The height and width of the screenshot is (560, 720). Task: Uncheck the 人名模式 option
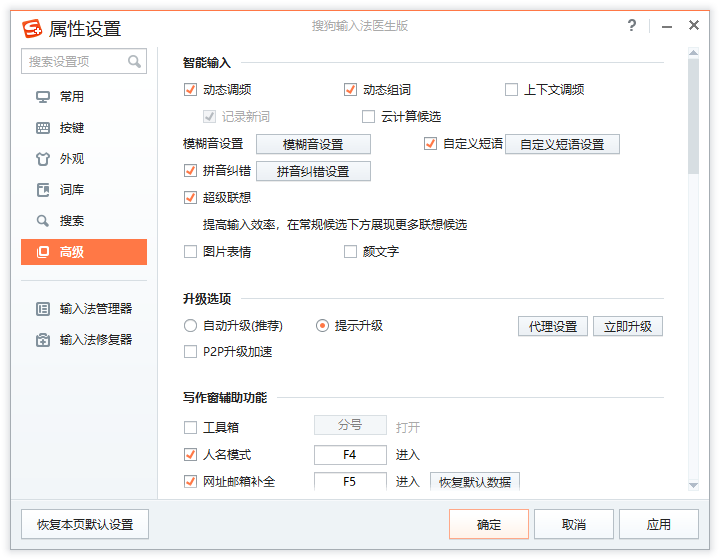click(x=190, y=455)
